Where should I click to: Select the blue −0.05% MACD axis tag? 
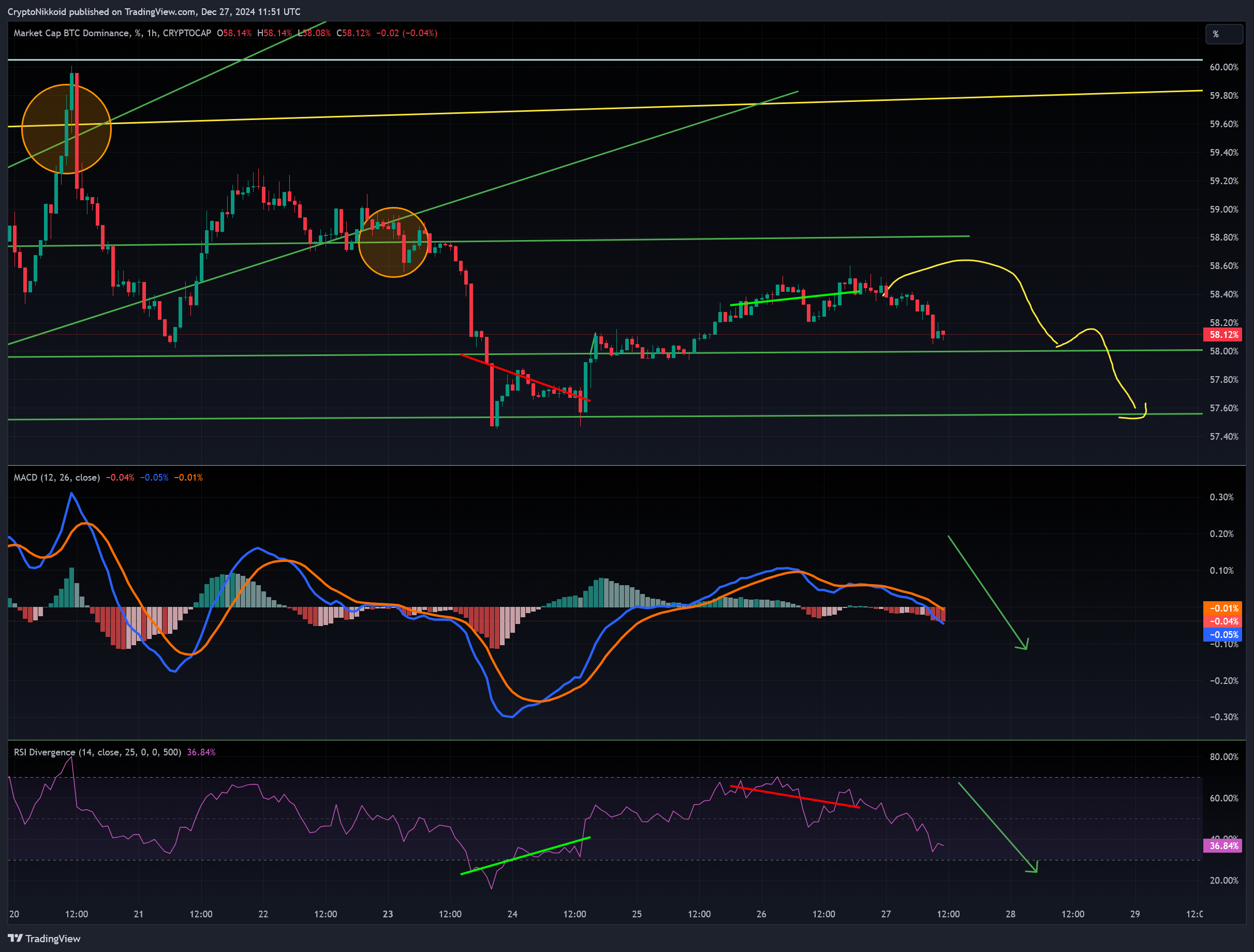click(1222, 635)
